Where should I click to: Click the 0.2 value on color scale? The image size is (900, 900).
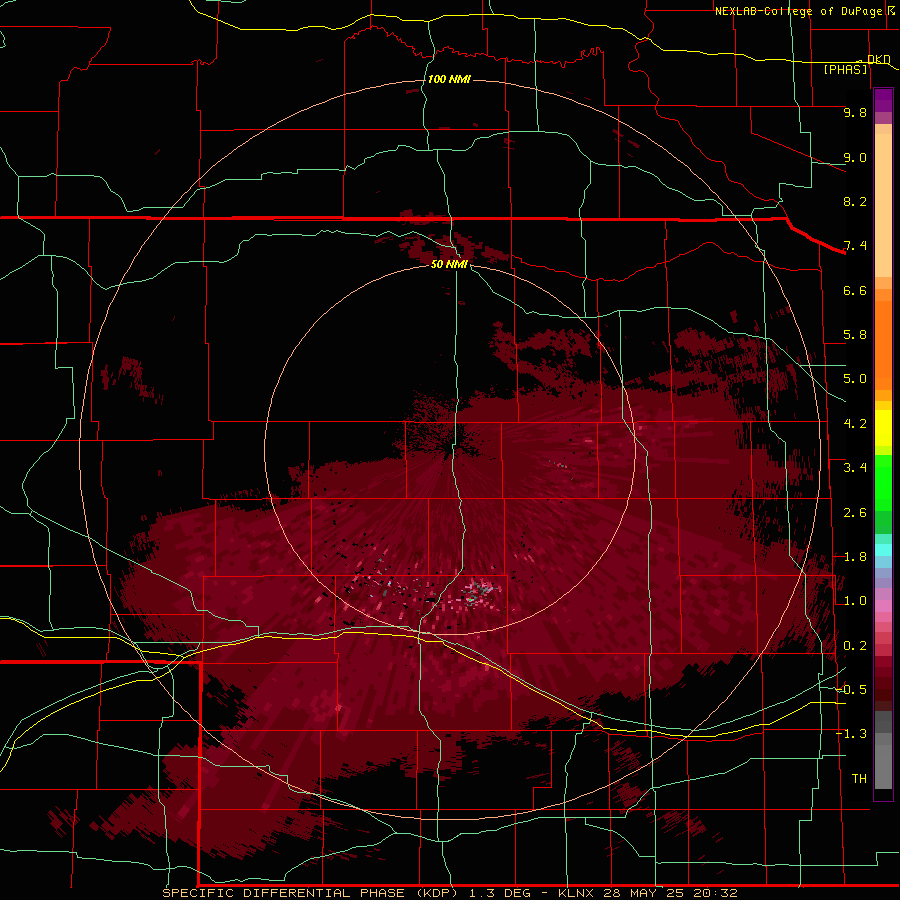coord(855,646)
